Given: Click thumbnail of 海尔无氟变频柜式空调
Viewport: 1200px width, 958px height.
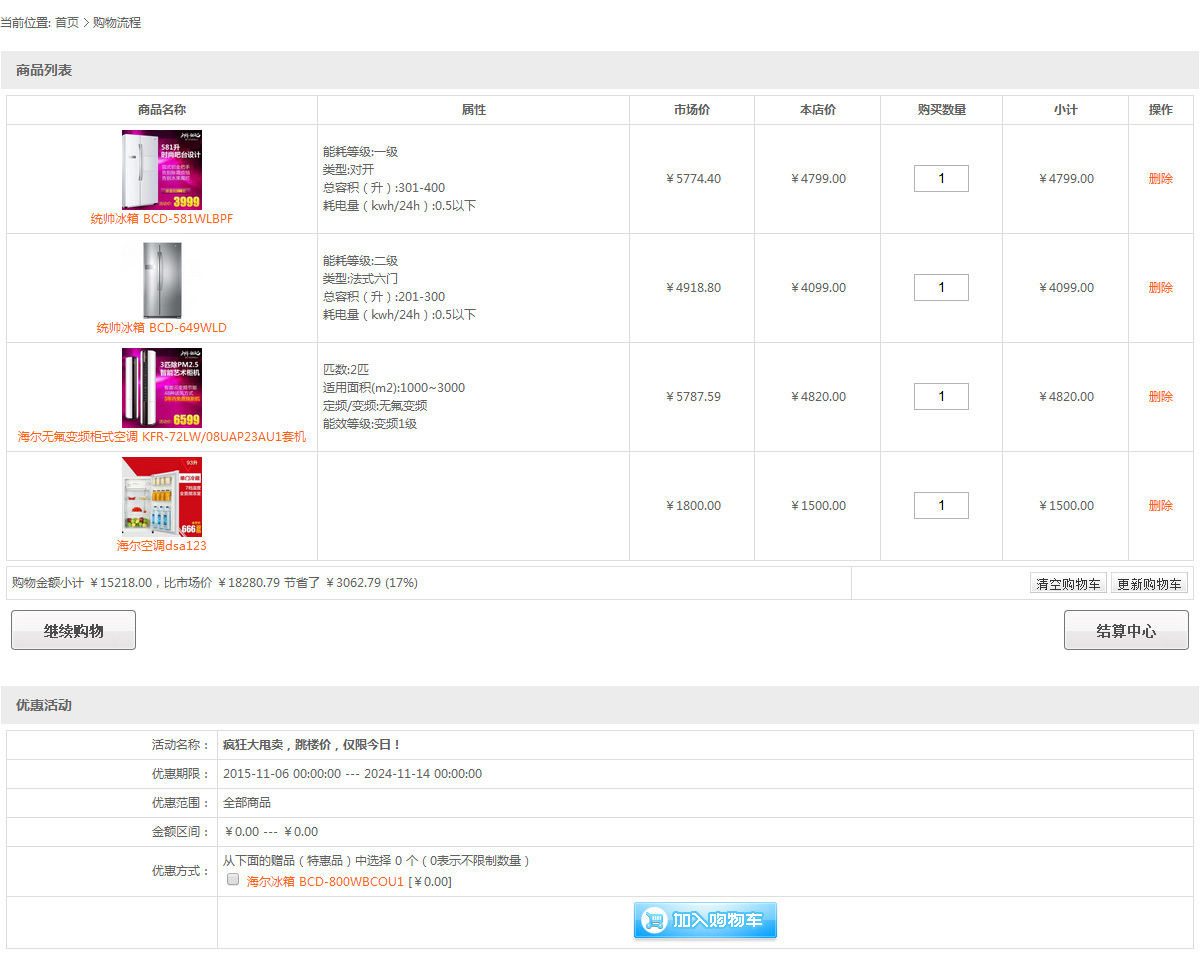Looking at the screenshot, I should [162, 388].
